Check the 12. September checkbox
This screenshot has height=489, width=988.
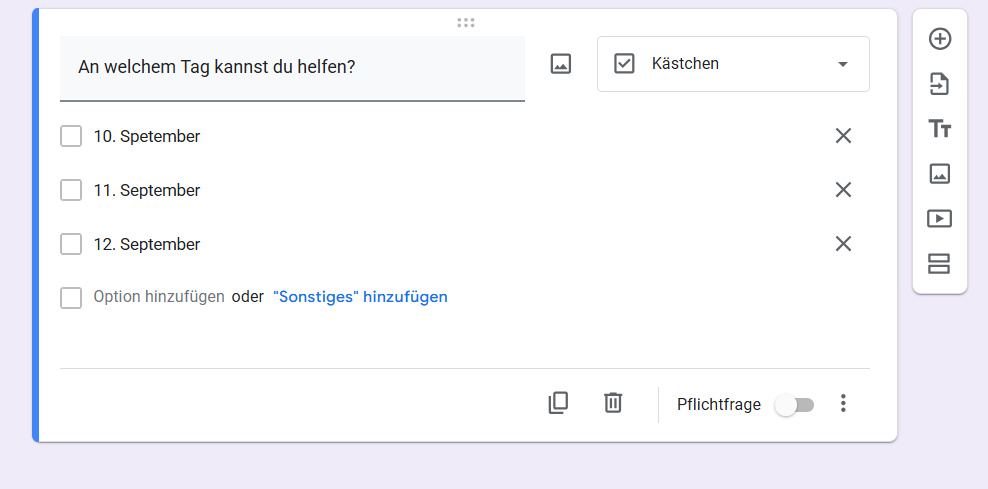(71, 244)
